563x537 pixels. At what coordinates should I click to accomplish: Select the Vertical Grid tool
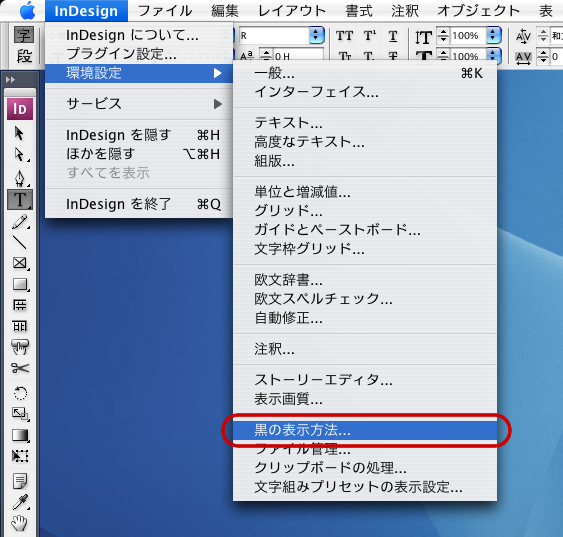click(x=20, y=326)
